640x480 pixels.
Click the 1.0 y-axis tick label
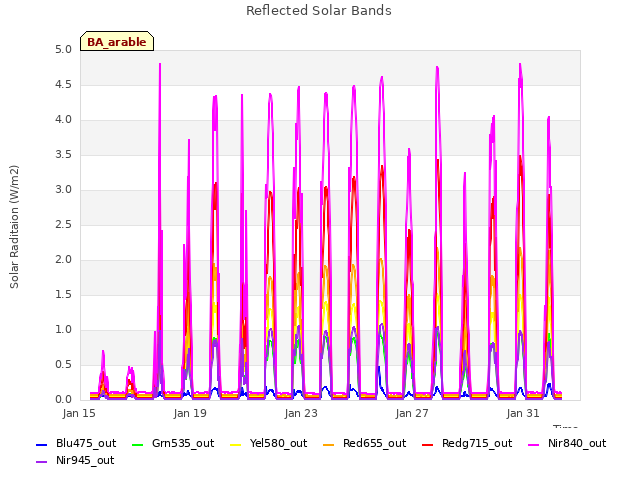pos(63,330)
